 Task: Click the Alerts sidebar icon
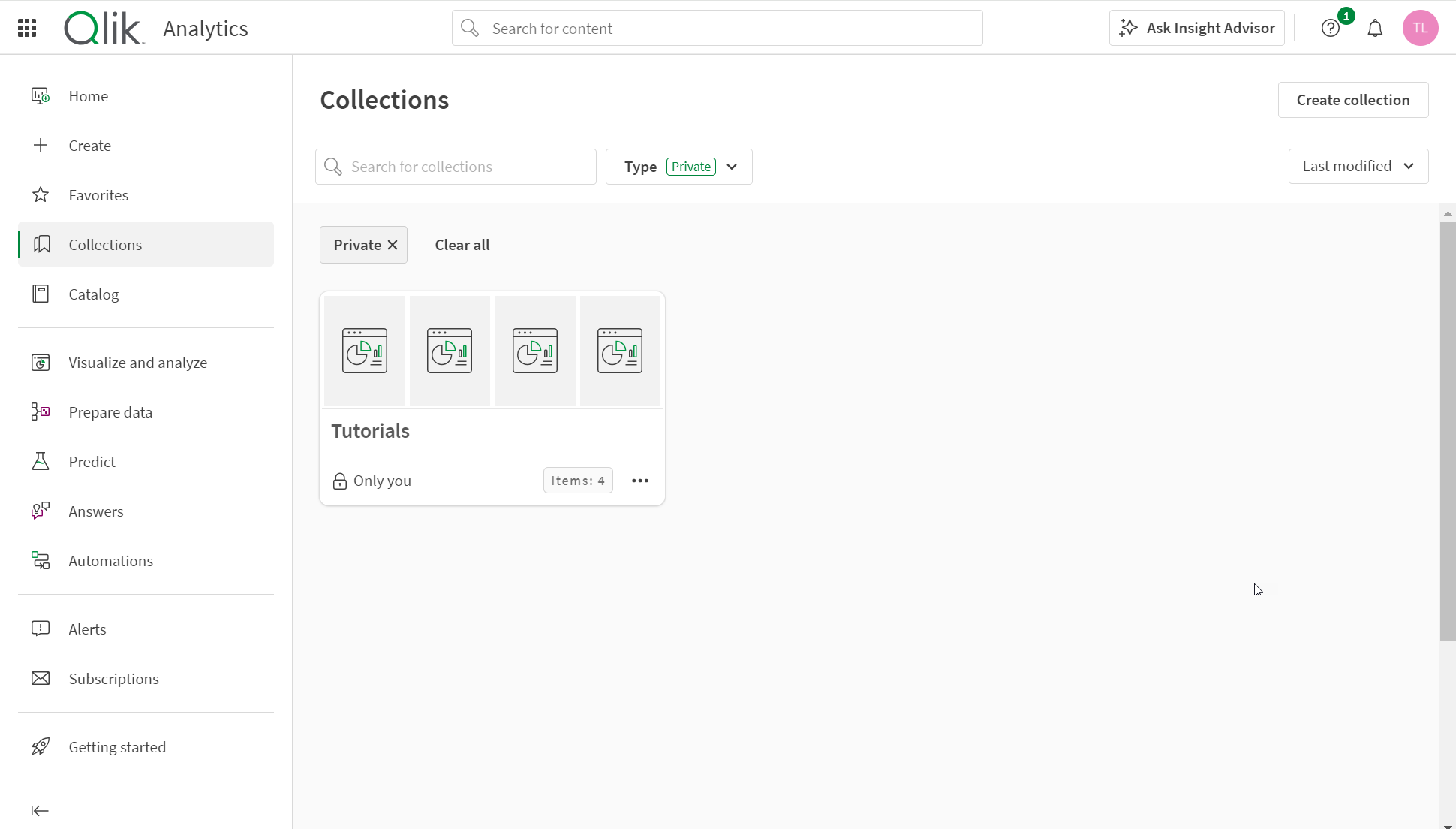point(40,629)
